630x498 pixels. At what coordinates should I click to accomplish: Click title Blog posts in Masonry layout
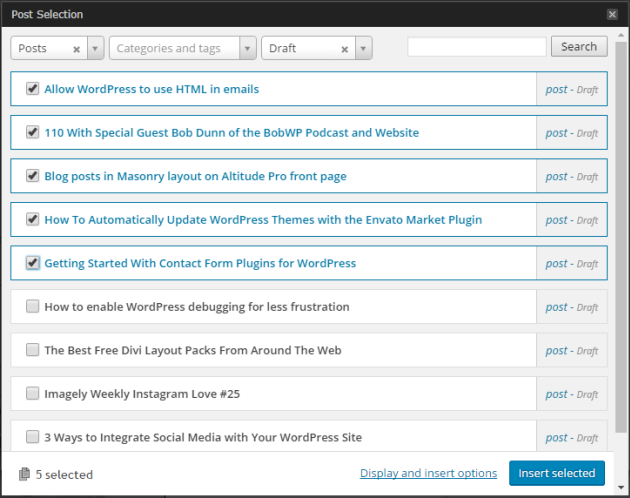195,176
